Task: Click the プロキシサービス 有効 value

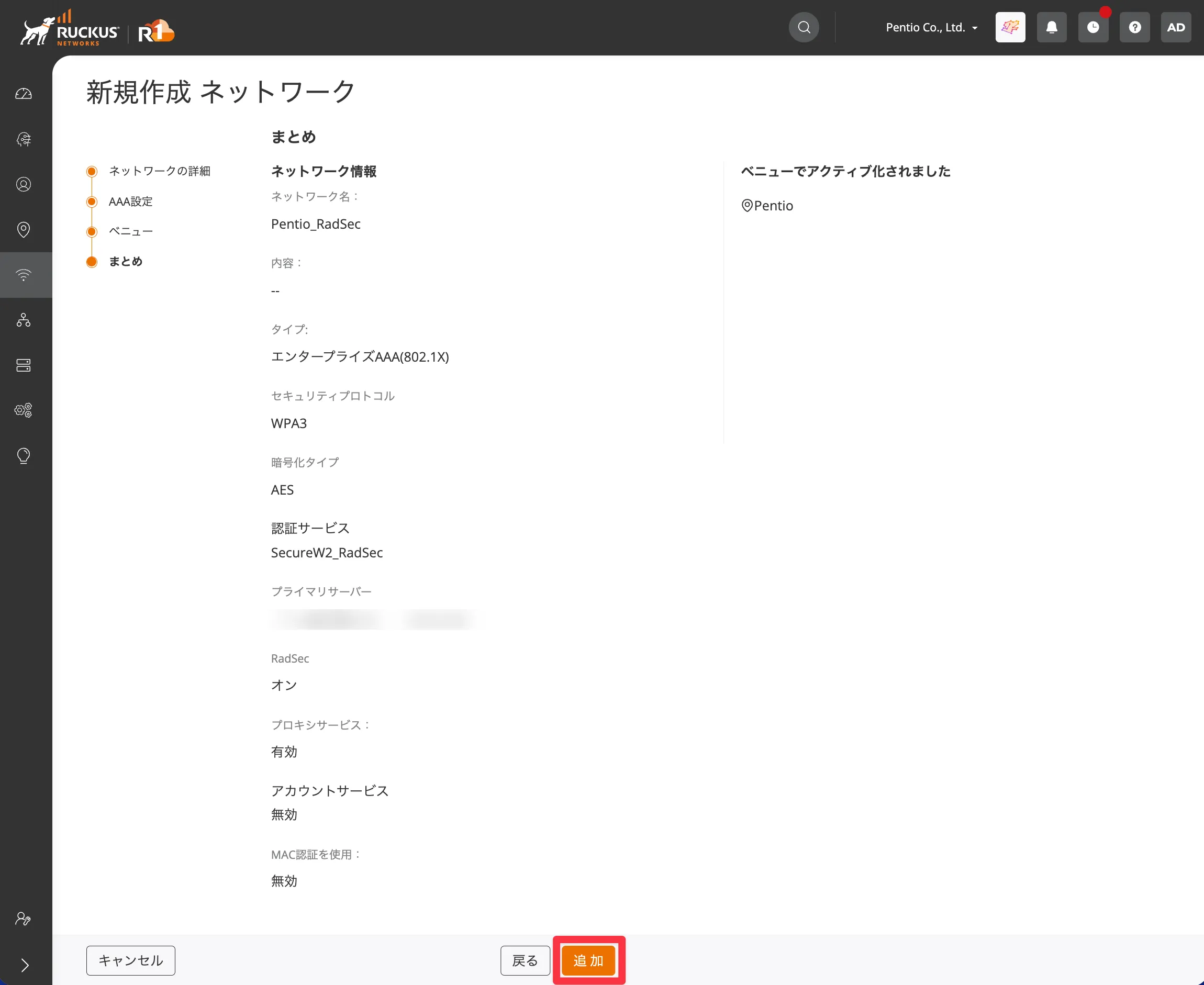Action: click(284, 751)
